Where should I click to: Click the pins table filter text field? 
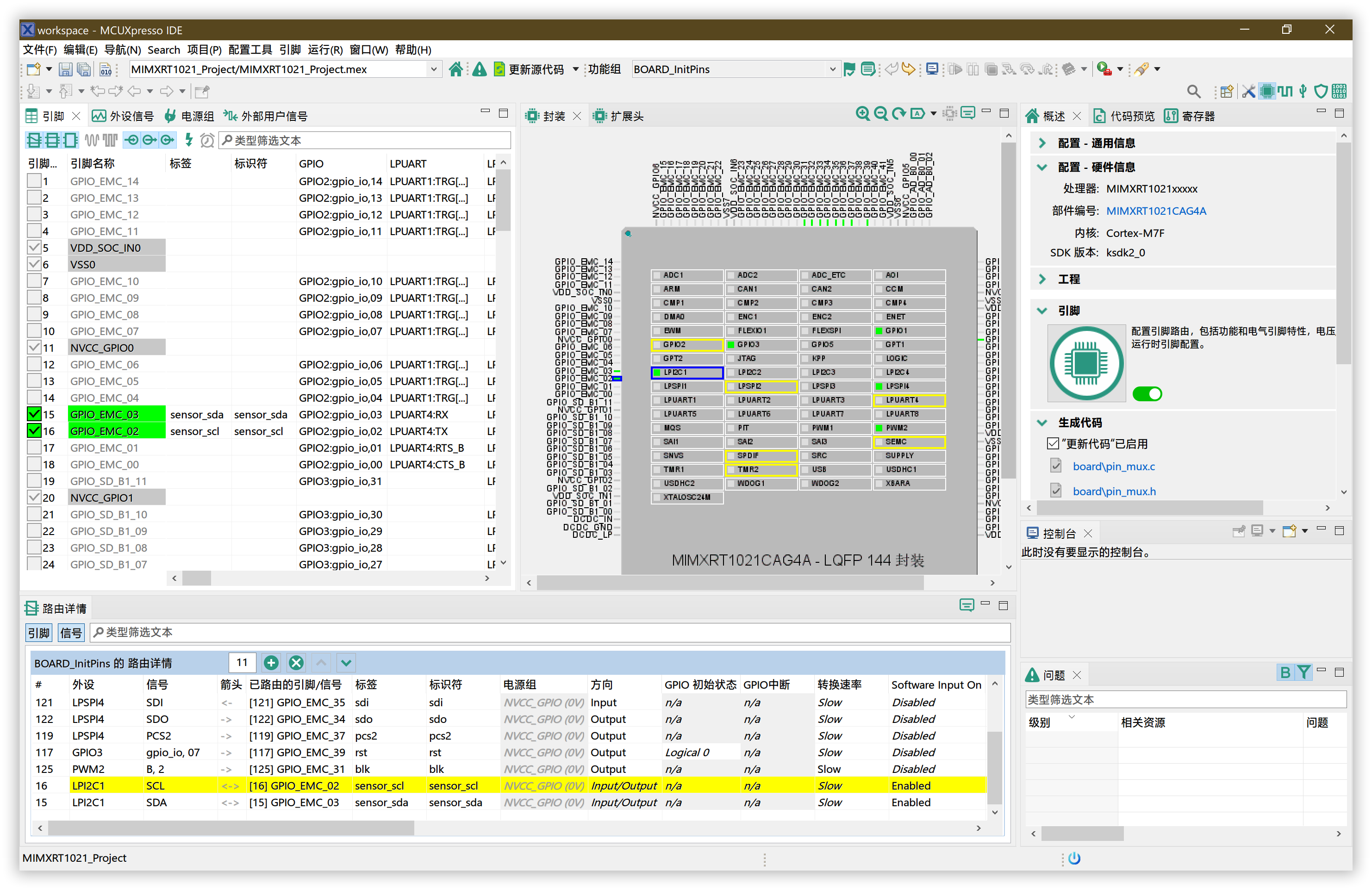(364, 140)
